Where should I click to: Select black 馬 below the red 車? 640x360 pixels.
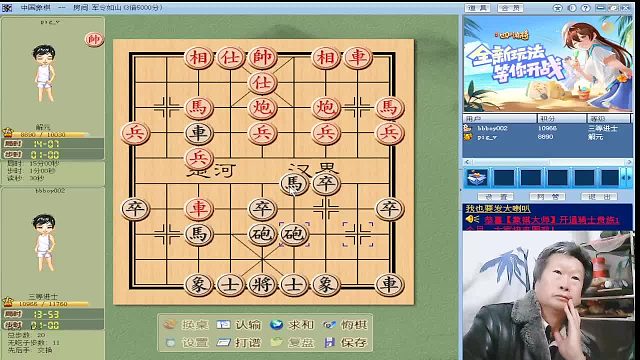click(x=198, y=234)
